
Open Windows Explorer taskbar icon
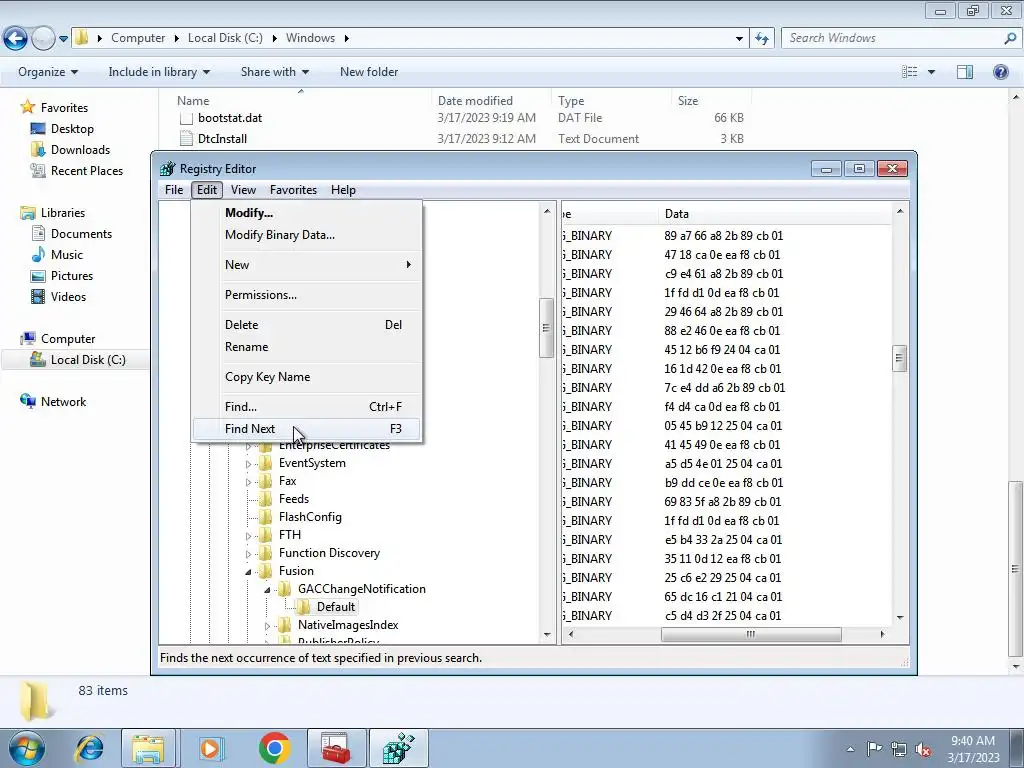pyautogui.click(x=148, y=748)
